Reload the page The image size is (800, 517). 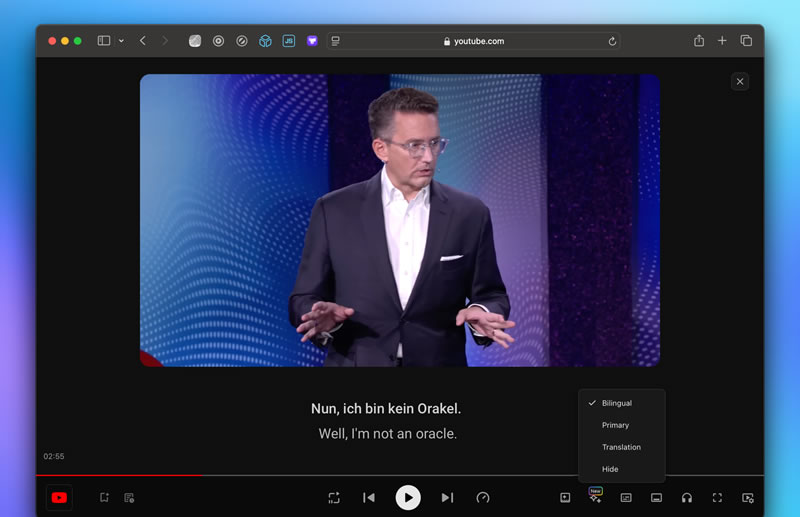coord(612,41)
